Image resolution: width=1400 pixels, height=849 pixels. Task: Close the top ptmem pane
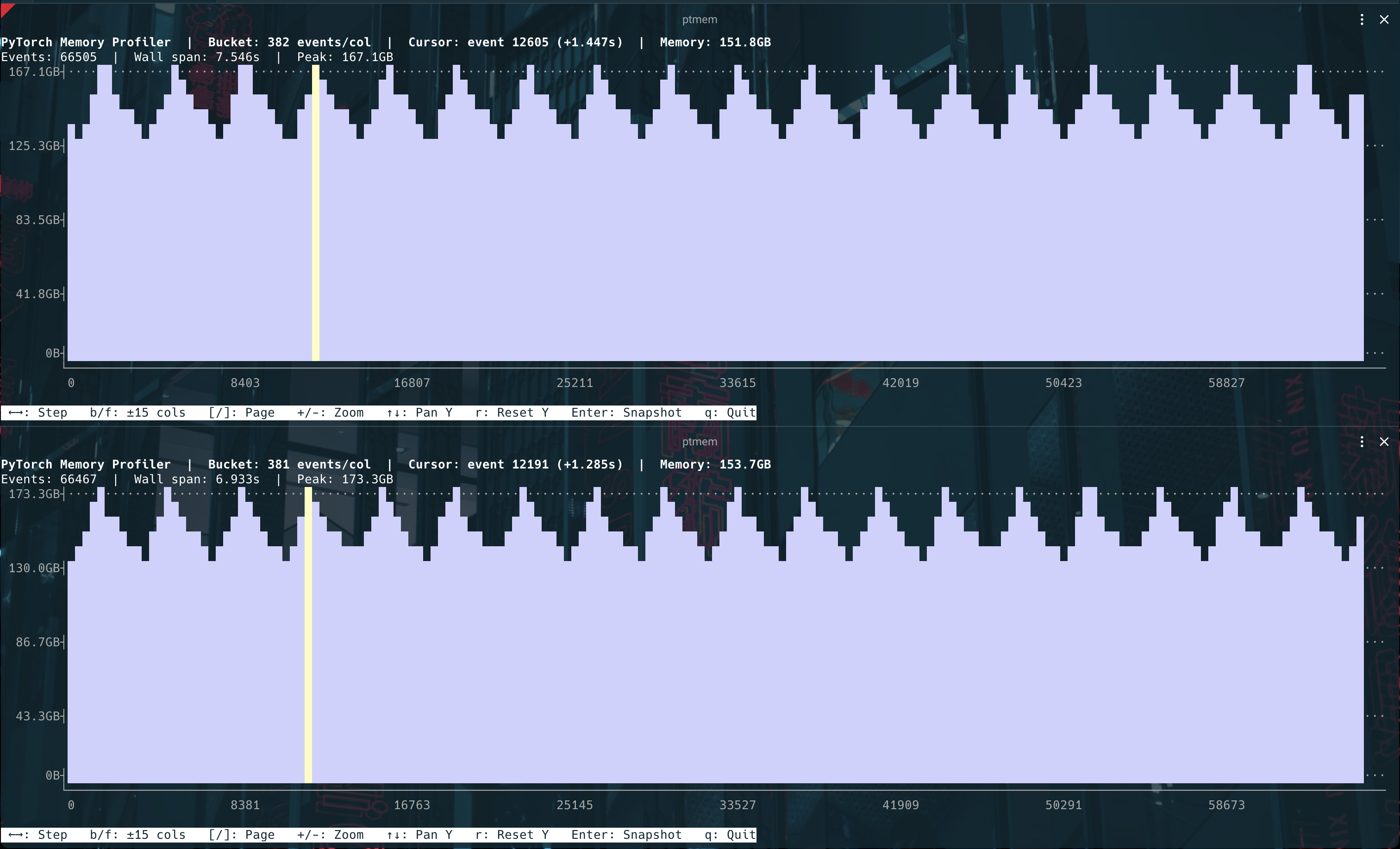[x=1384, y=19]
